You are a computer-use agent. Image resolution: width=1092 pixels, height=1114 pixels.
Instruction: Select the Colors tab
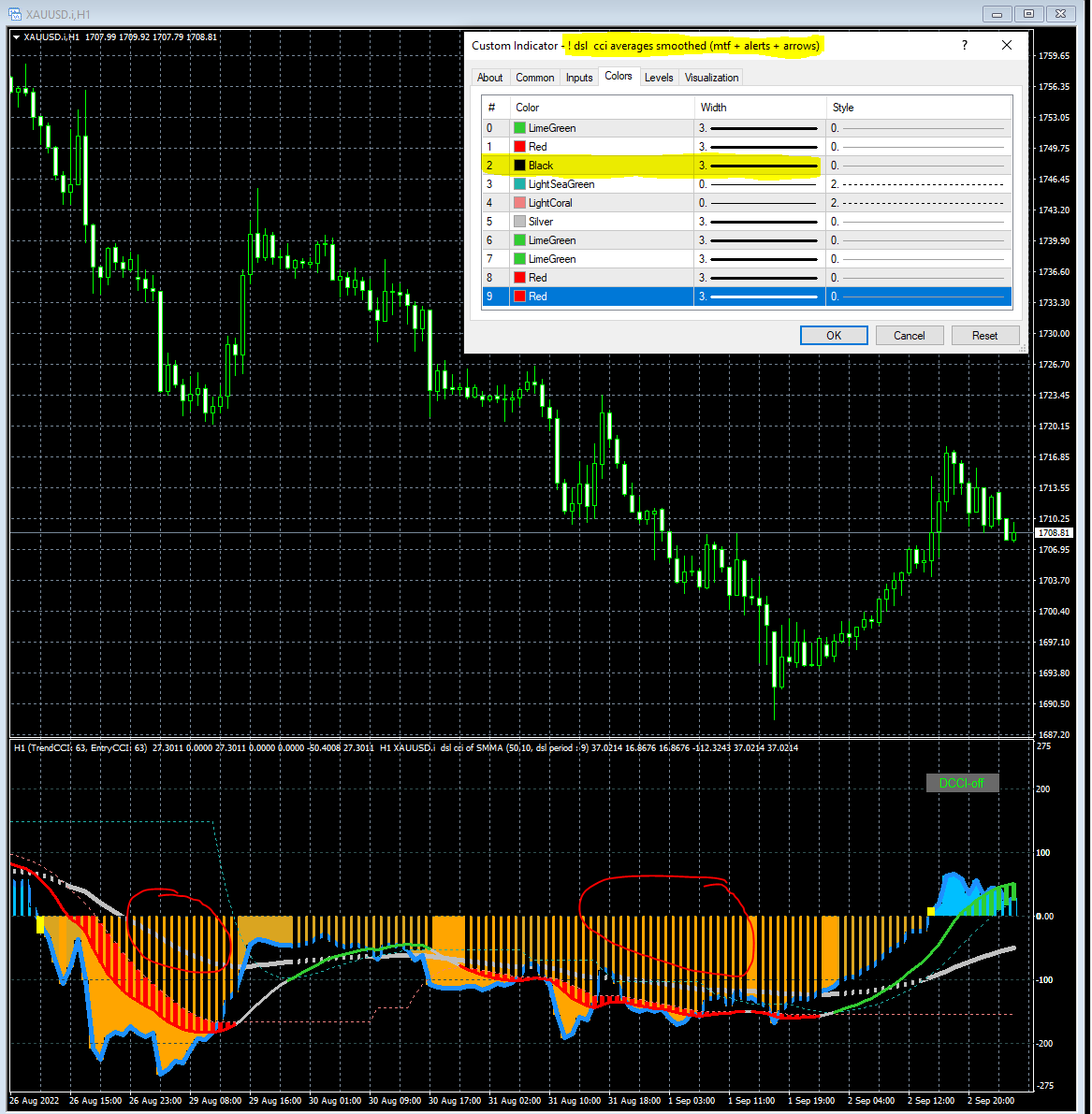tap(618, 76)
